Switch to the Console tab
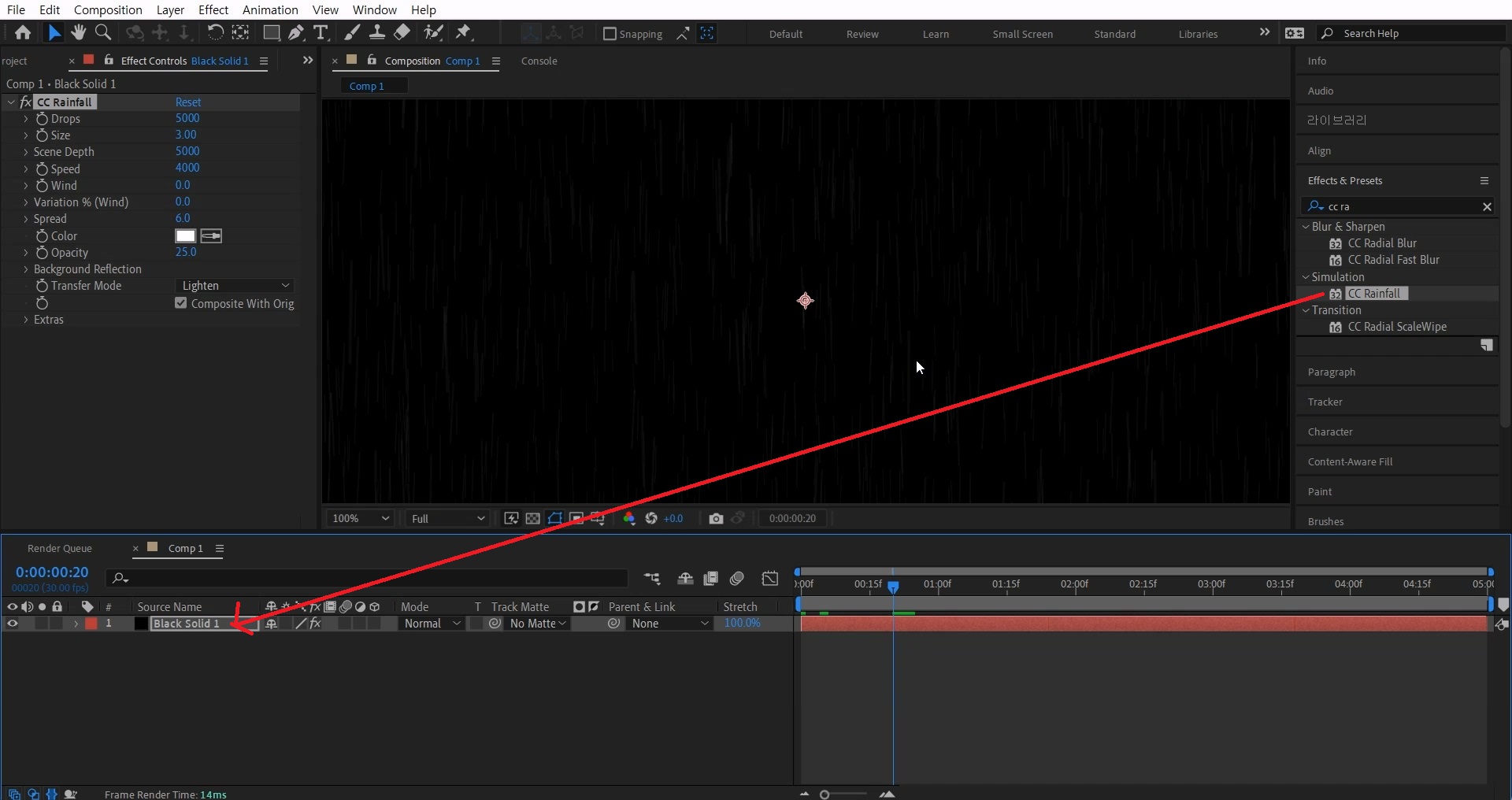The image size is (1512, 800). [539, 61]
